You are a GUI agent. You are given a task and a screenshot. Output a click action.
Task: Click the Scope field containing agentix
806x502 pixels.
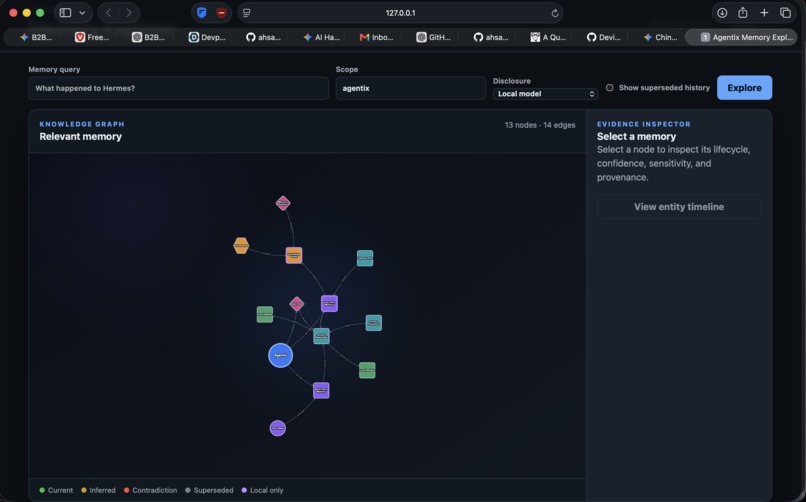[x=410, y=88]
